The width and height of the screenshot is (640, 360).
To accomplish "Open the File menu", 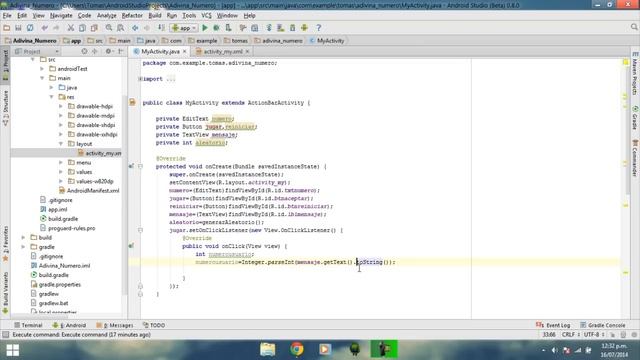I will (7, 16).
